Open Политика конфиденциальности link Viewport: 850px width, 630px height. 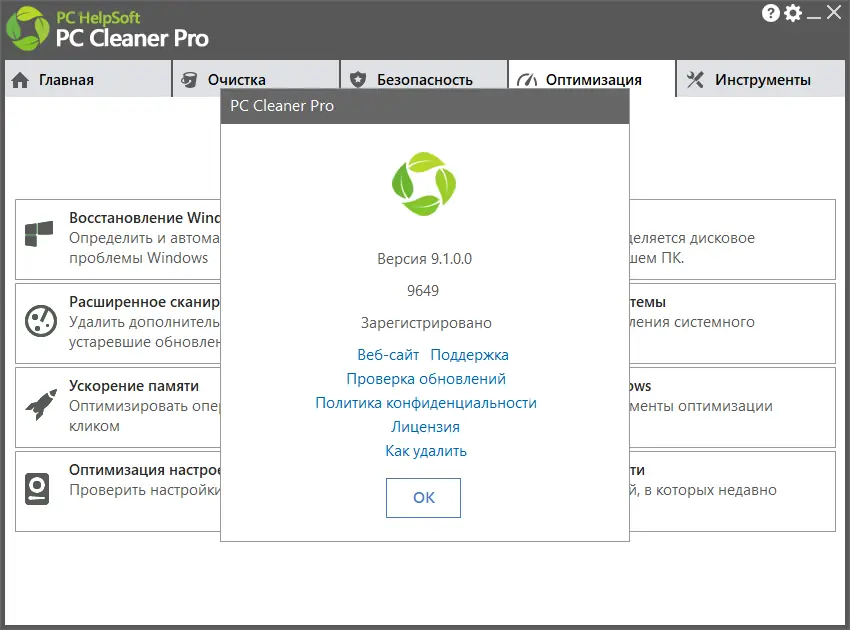[426, 403]
